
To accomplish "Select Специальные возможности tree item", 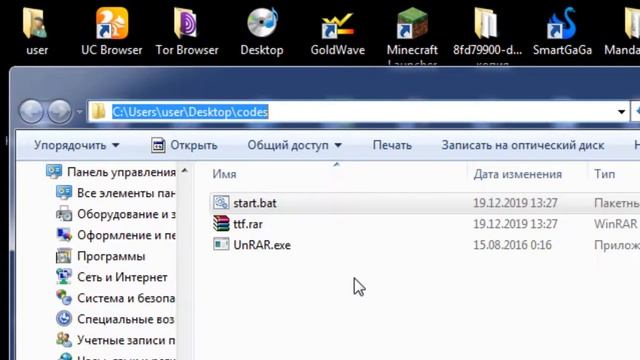I will (126, 319).
